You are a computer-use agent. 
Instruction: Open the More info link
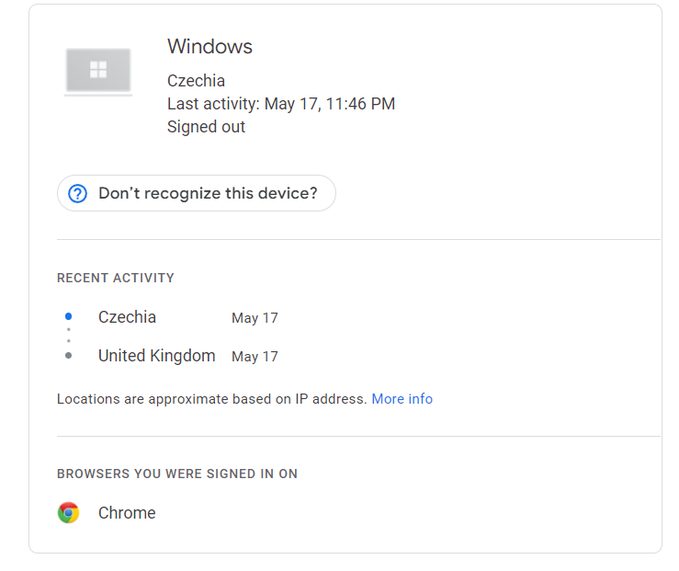pyautogui.click(x=402, y=399)
